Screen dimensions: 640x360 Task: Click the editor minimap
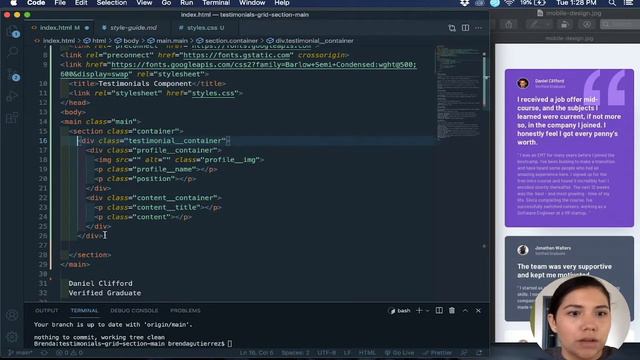point(458,94)
